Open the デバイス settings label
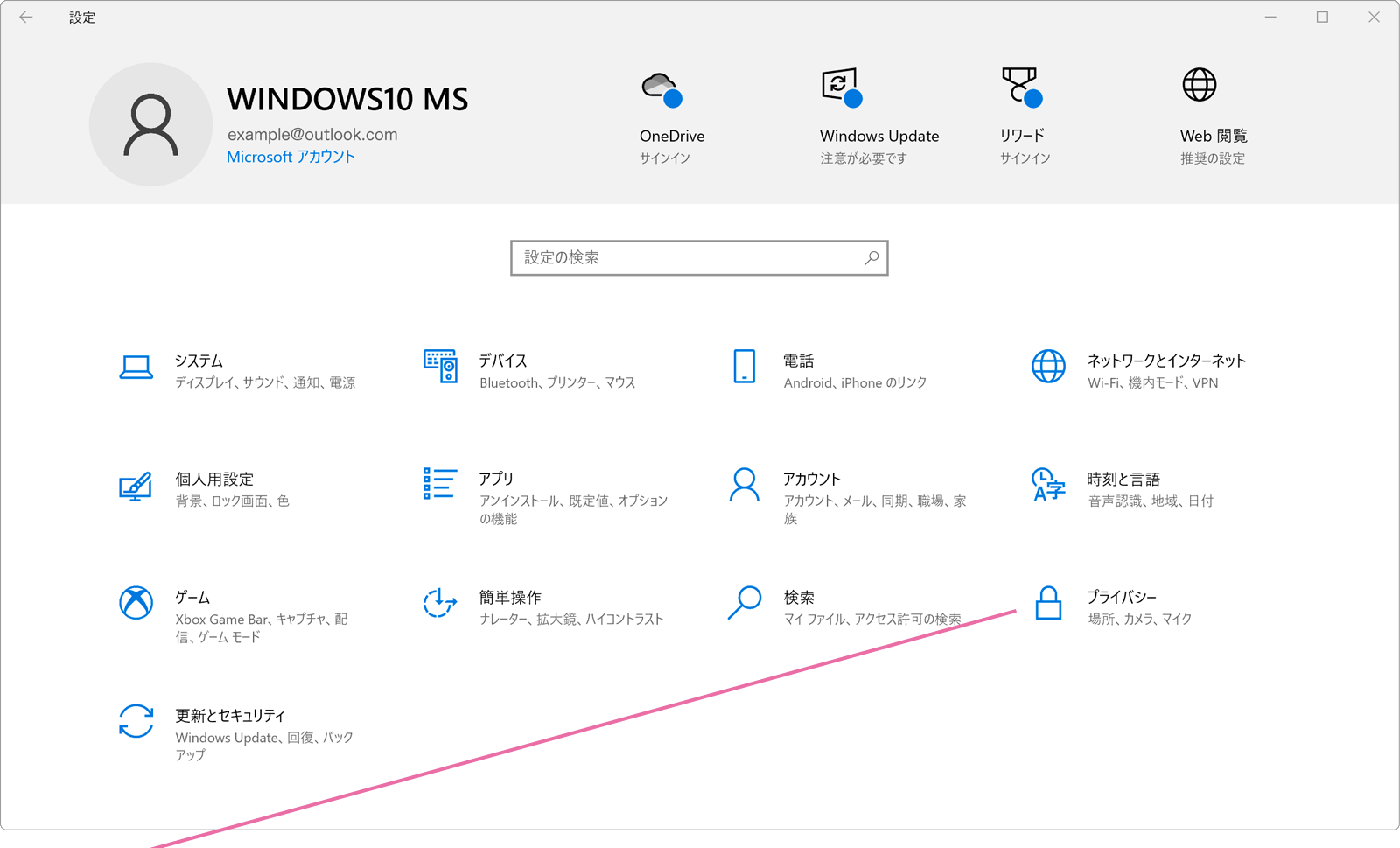This screenshot has height=848, width=1400. [x=503, y=361]
